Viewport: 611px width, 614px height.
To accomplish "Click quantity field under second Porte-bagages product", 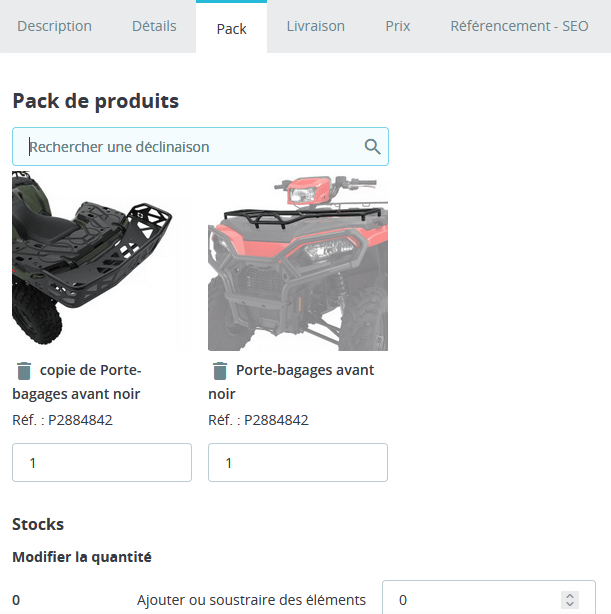I will point(297,463).
